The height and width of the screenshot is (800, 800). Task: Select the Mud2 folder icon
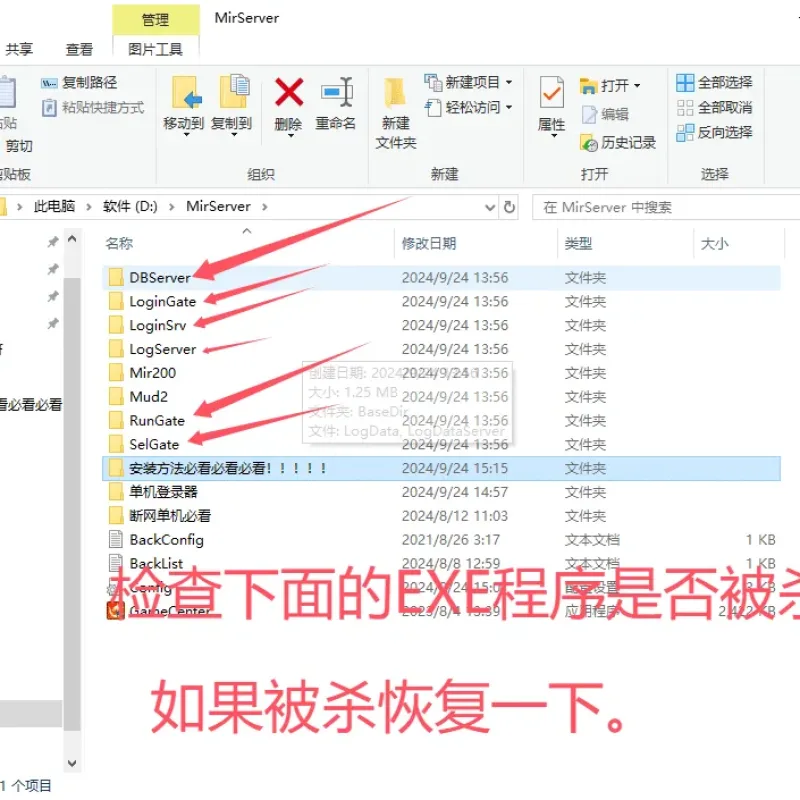point(116,396)
